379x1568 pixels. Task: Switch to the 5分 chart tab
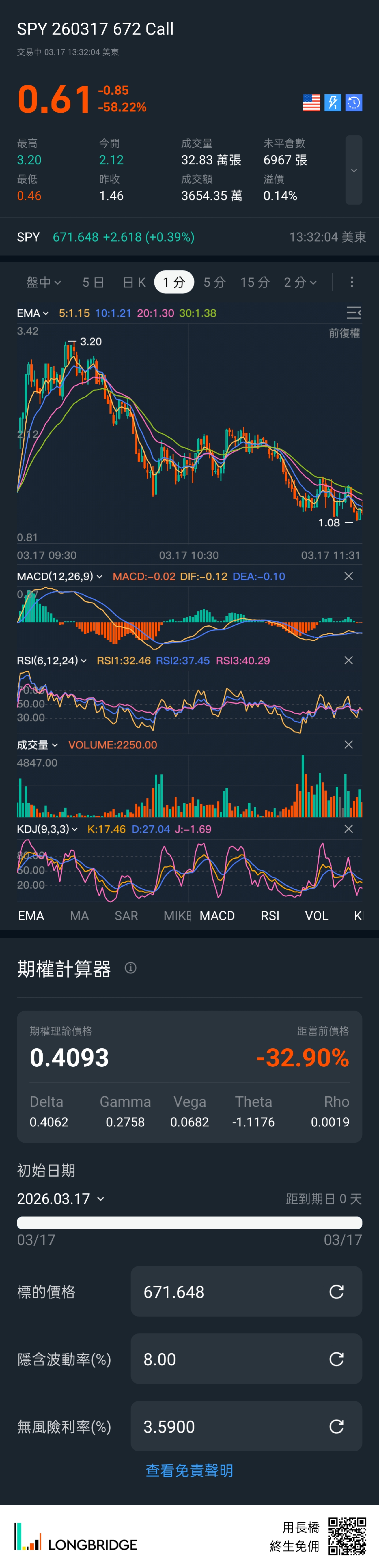tap(214, 282)
